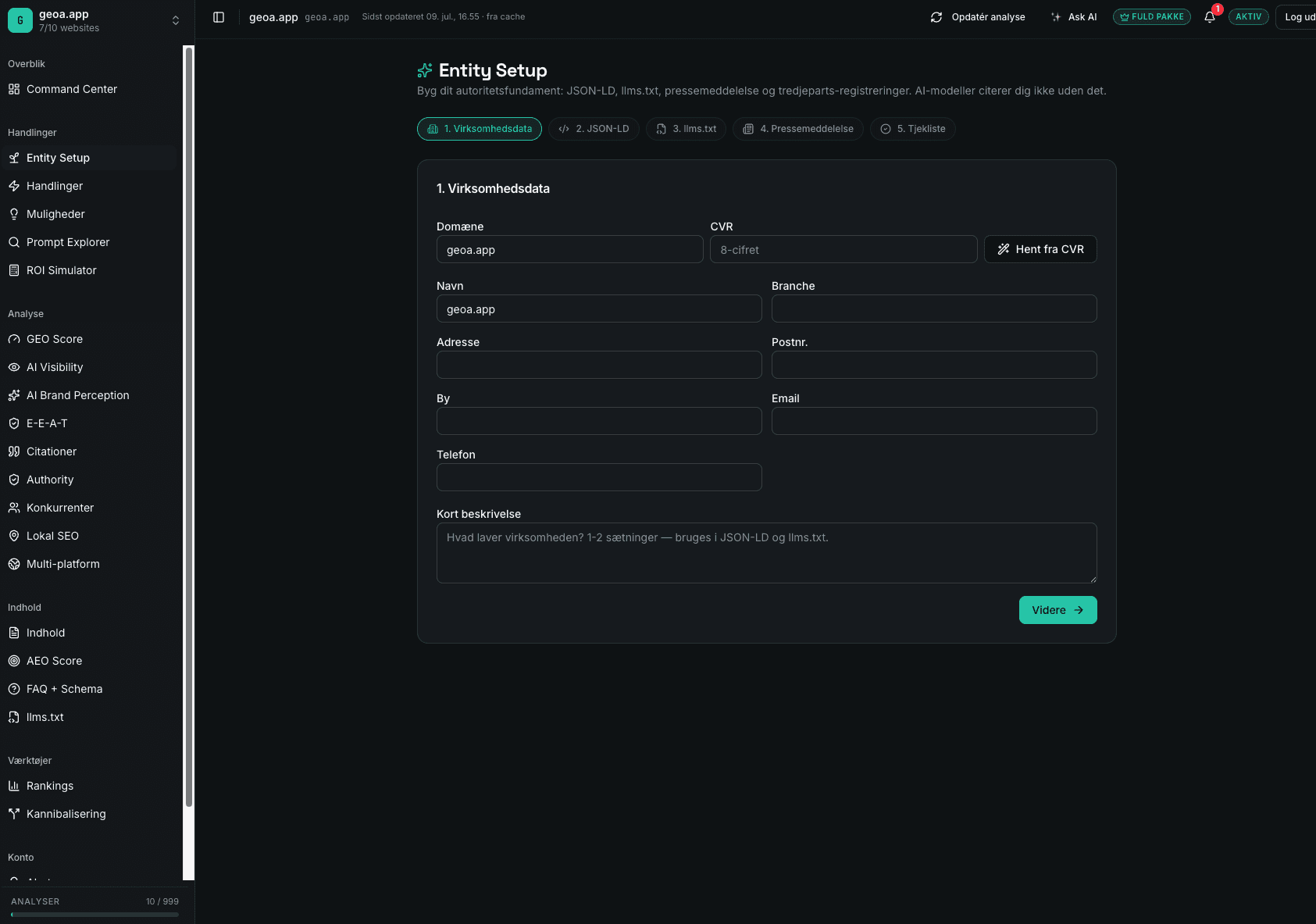The image size is (1316, 924).
Task: Click into the Email field
Action: click(x=934, y=422)
